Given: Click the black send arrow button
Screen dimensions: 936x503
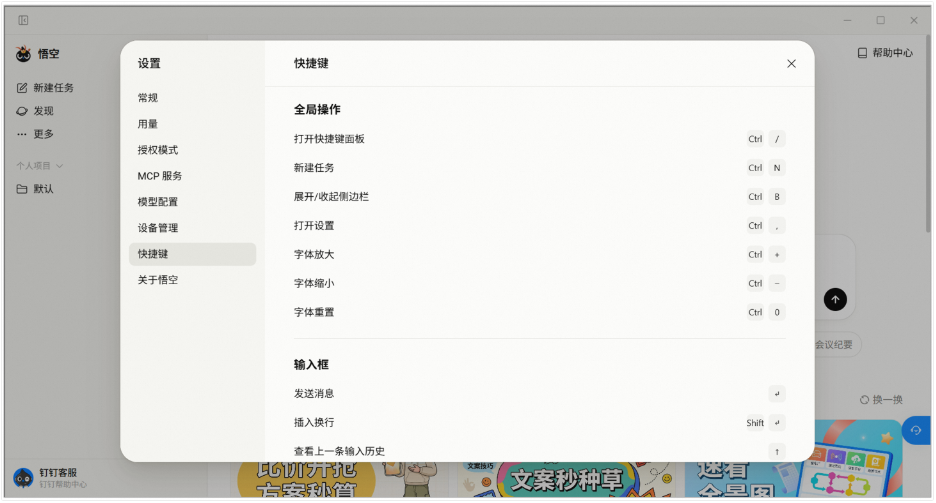Looking at the screenshot, I should [x=835, y=300].
